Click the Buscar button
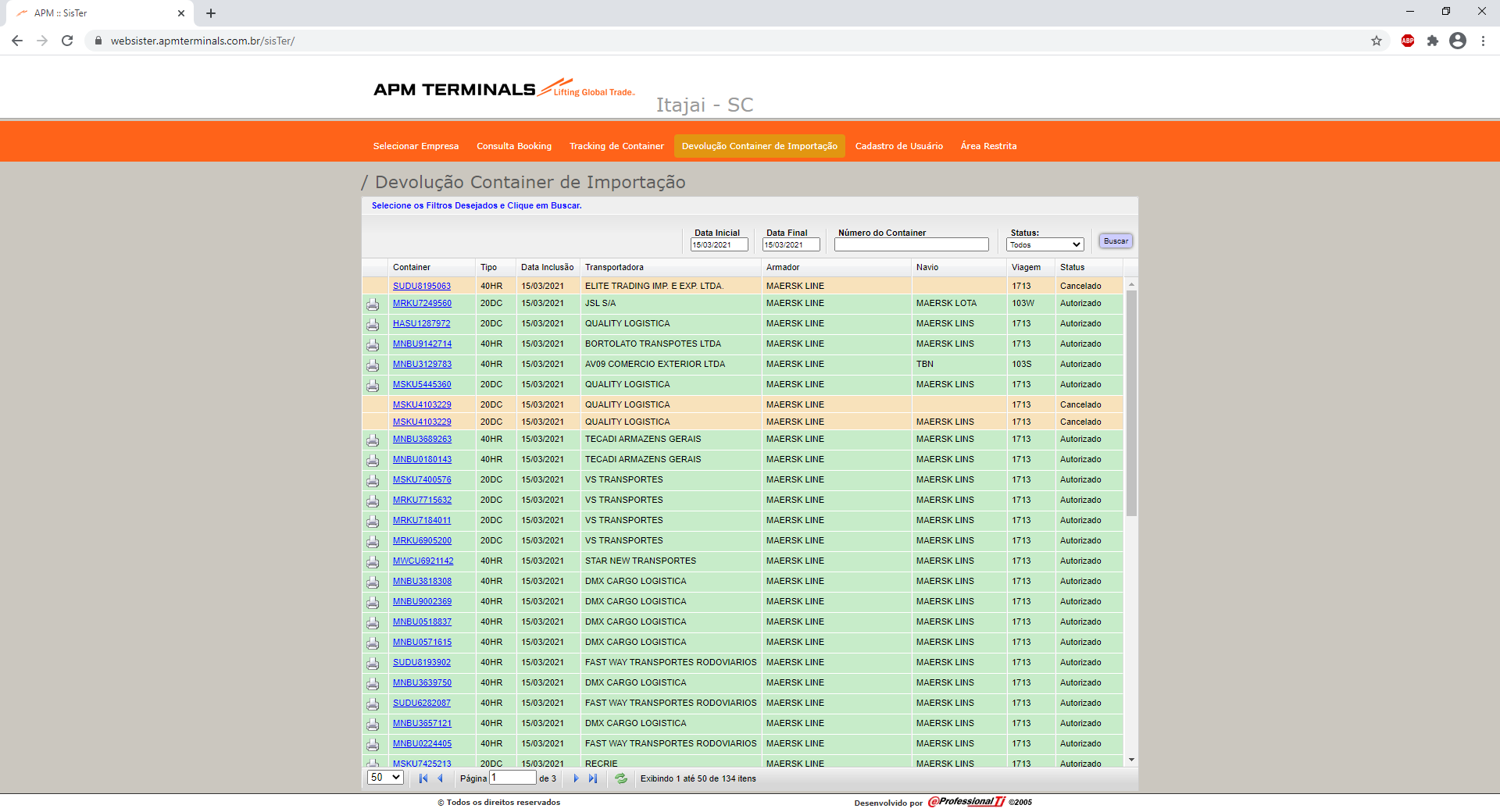 tap(1116, 241)
